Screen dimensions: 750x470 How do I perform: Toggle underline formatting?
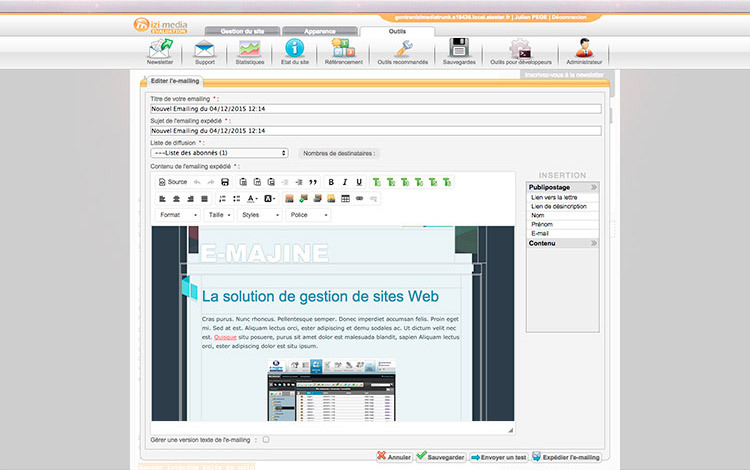pyautogui.click(x=359, y=182)
